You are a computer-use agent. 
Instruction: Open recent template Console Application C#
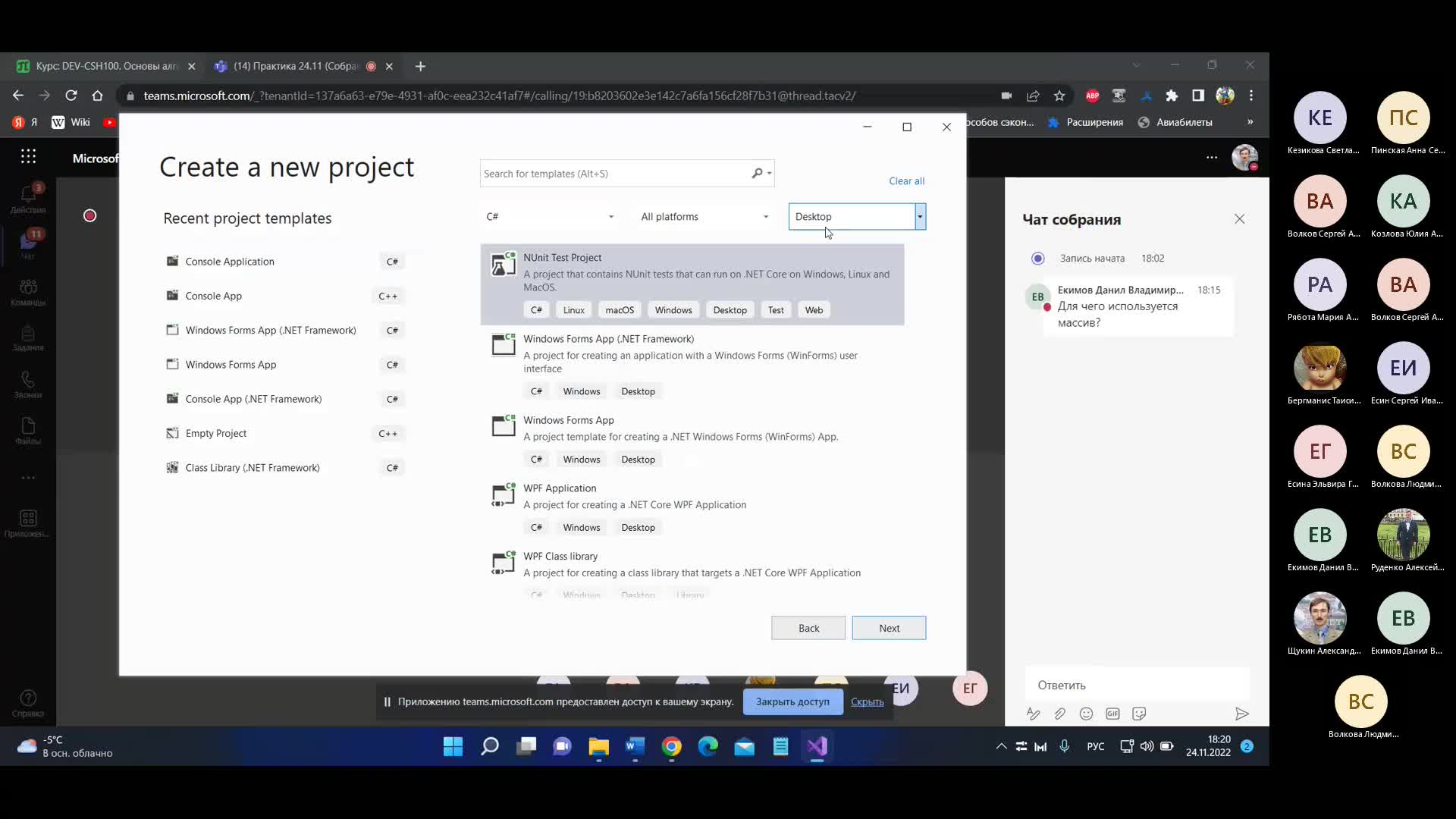(284, 262)
